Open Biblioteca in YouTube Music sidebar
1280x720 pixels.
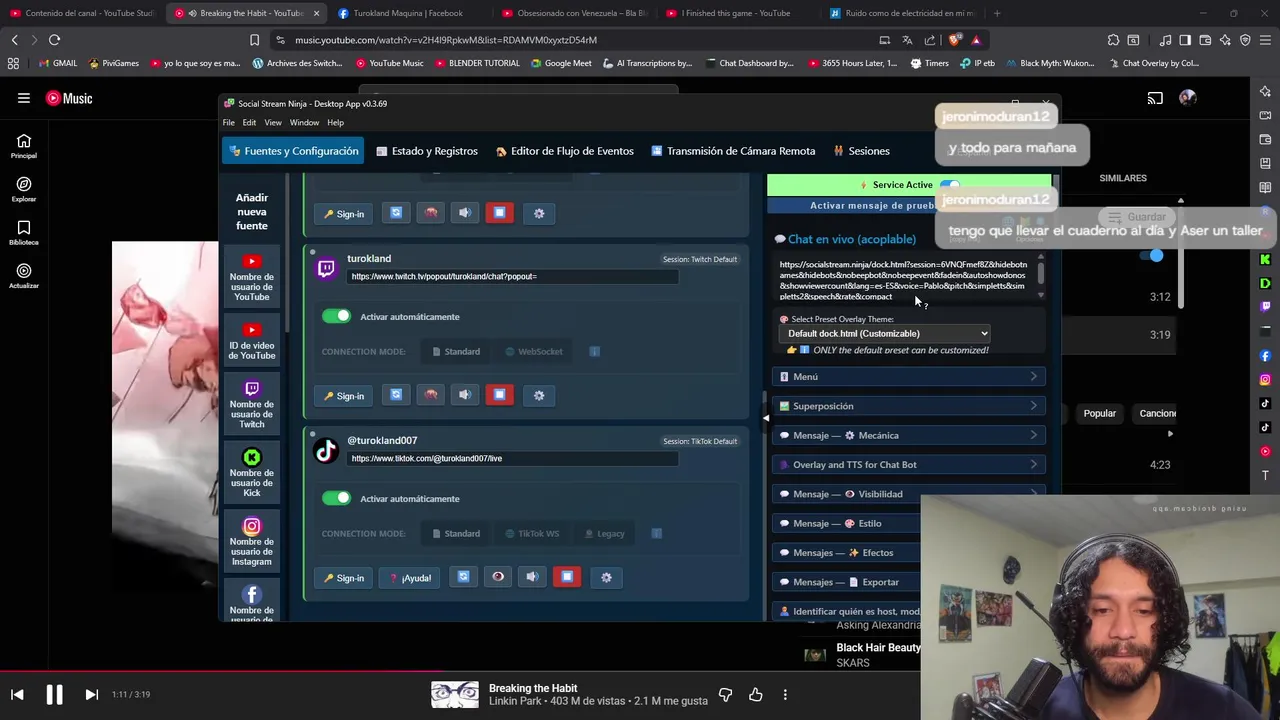[x=24, y=233]
